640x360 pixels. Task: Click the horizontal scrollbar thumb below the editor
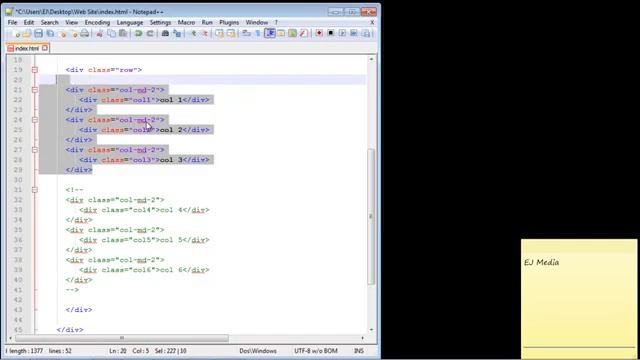click(122, 338)
